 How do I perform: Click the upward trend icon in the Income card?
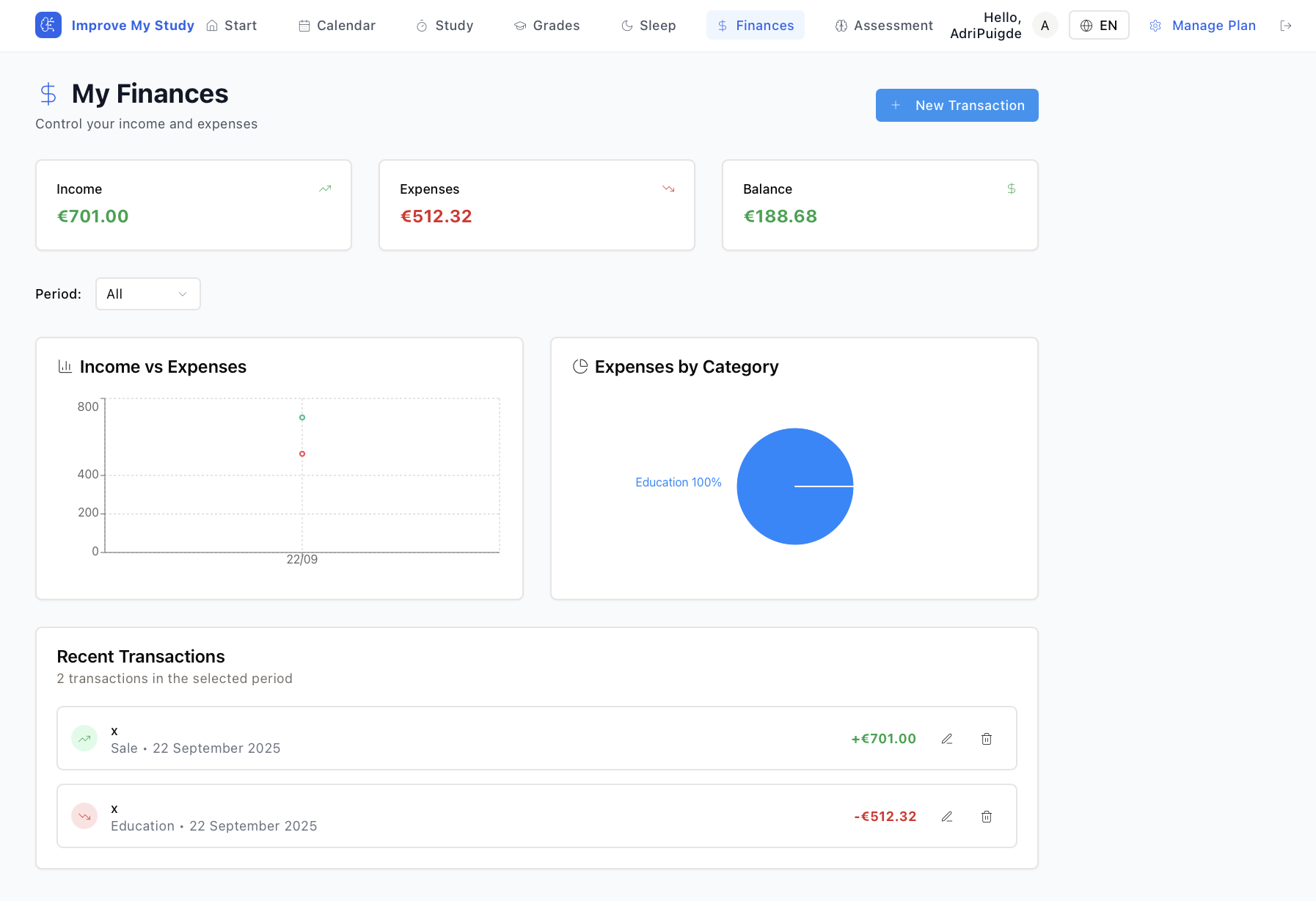point(325,189)
